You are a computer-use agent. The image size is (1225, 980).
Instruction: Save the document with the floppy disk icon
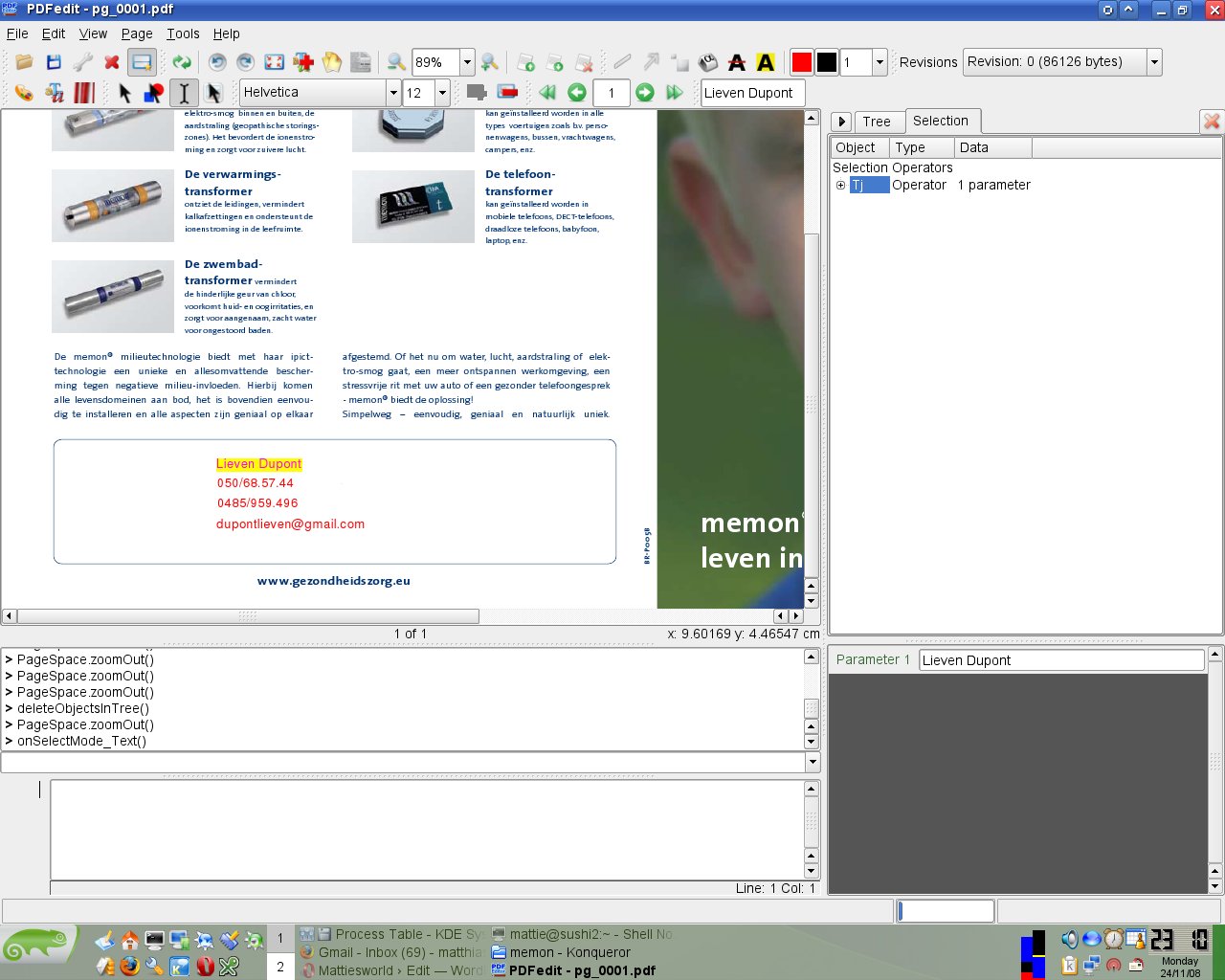[54, 62]
